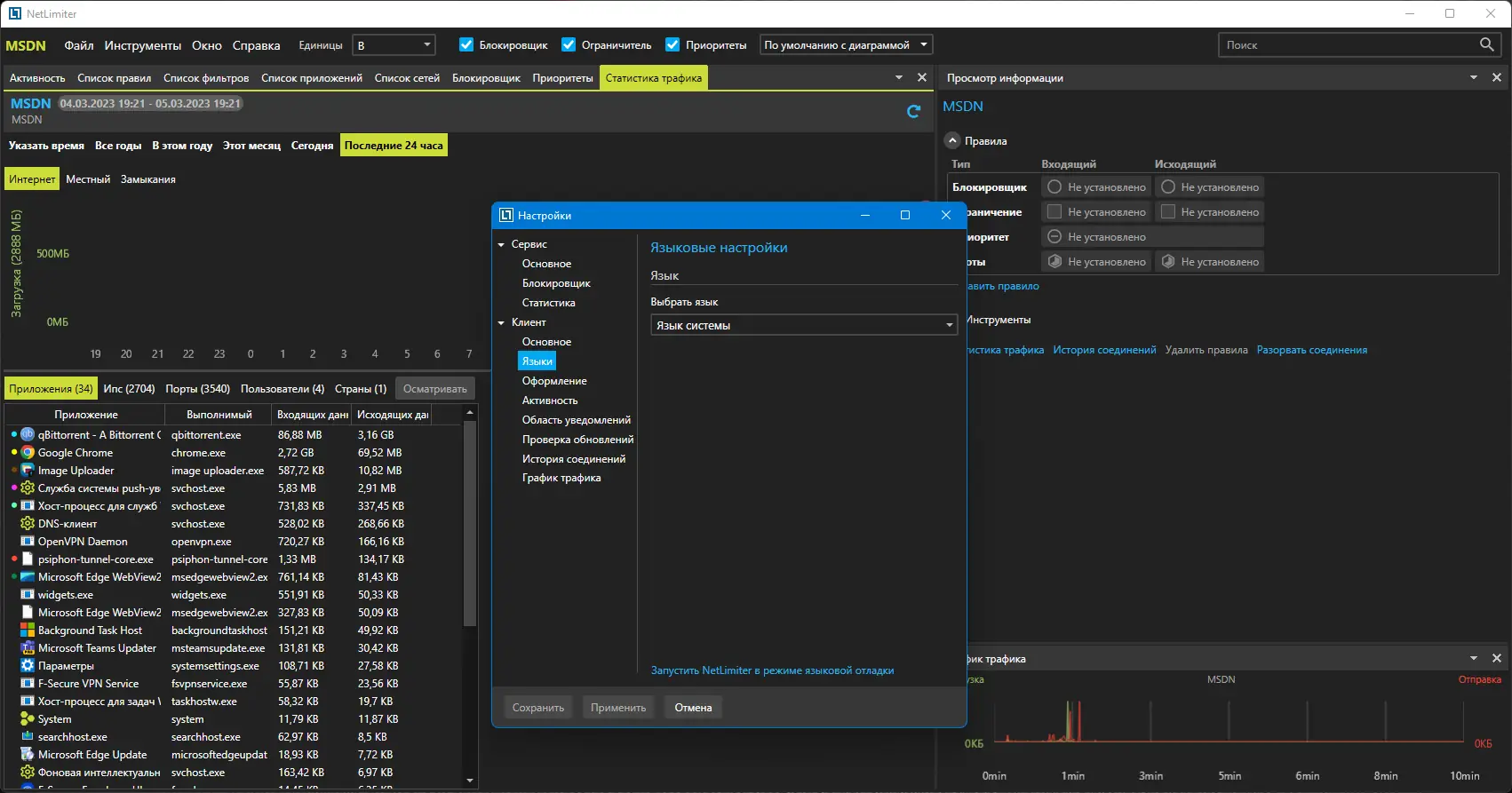
Task: Open the Инструменты menu
Action: (x=142, y=45)
